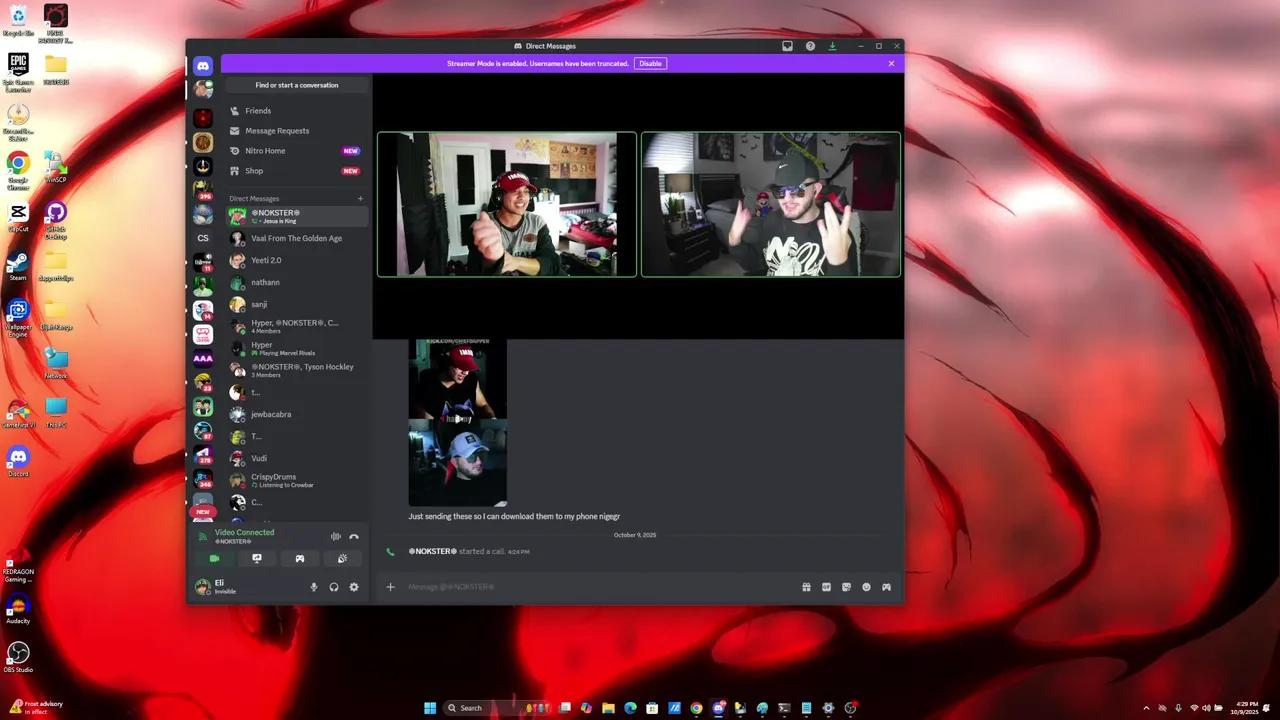Share your screen
The image size is (1280, 720).
[257, 559]
